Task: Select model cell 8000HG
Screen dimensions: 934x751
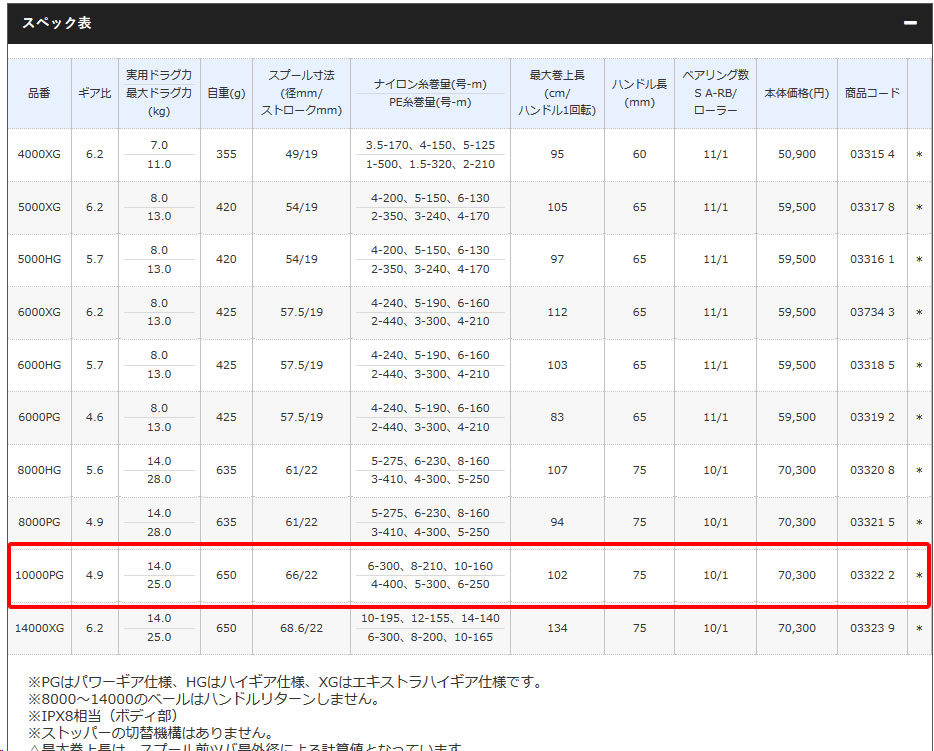Action: (39, 470)
